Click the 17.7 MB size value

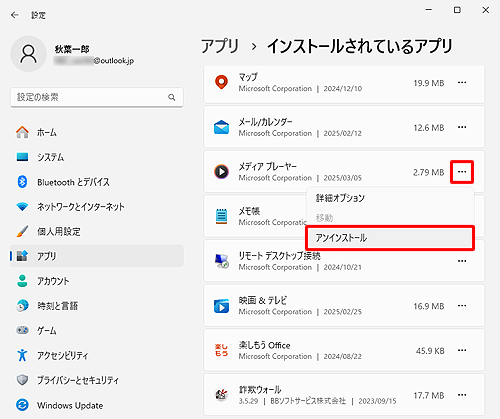click(x=429, y=396)
